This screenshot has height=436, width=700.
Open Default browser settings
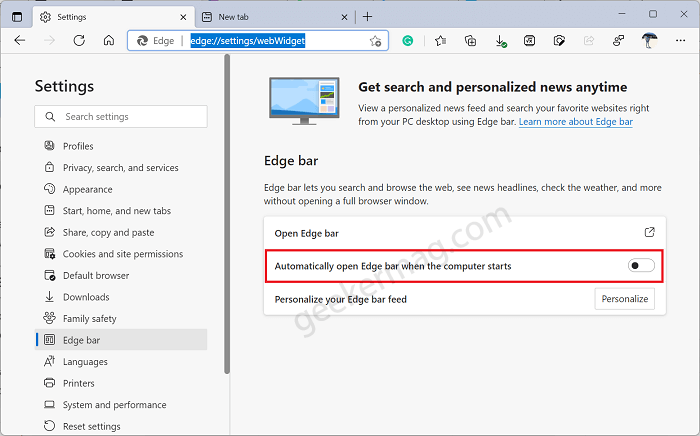[x=121, y=275]
